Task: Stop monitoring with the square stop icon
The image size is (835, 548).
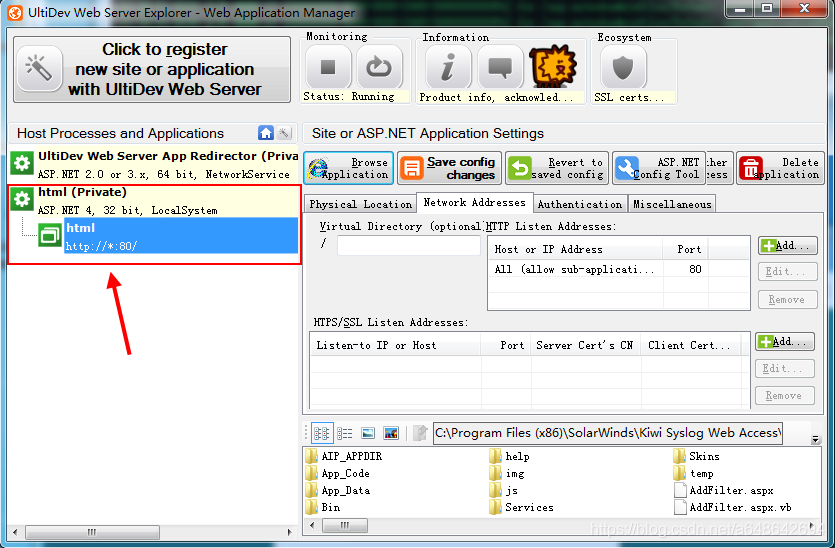Action: tap(328, 67)
